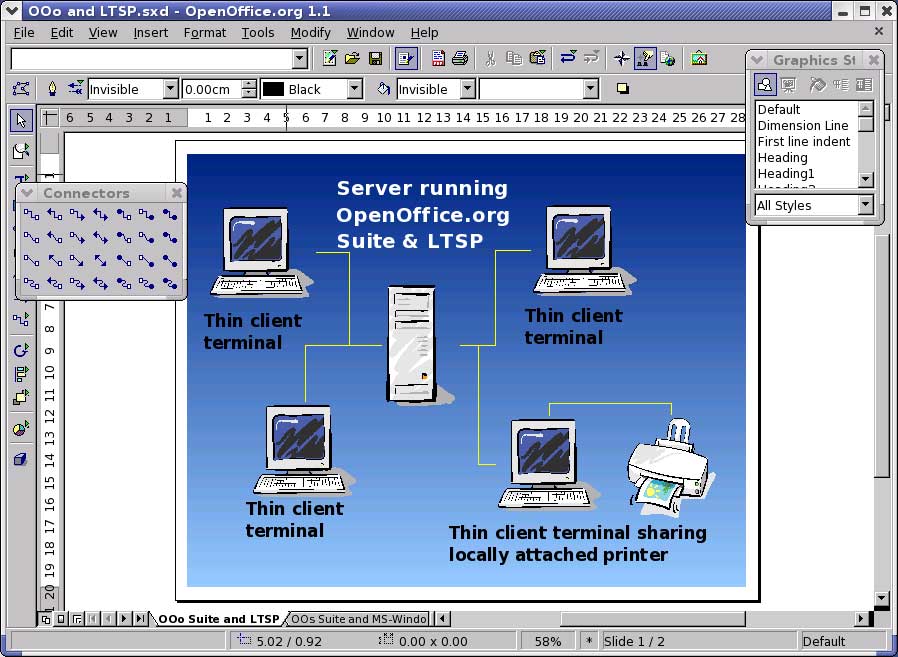The height and width of the screenshot is (657, 898).
Task: Switch to OOs Suite and MS-Windo slide tab
Action: tap(358, 619)
